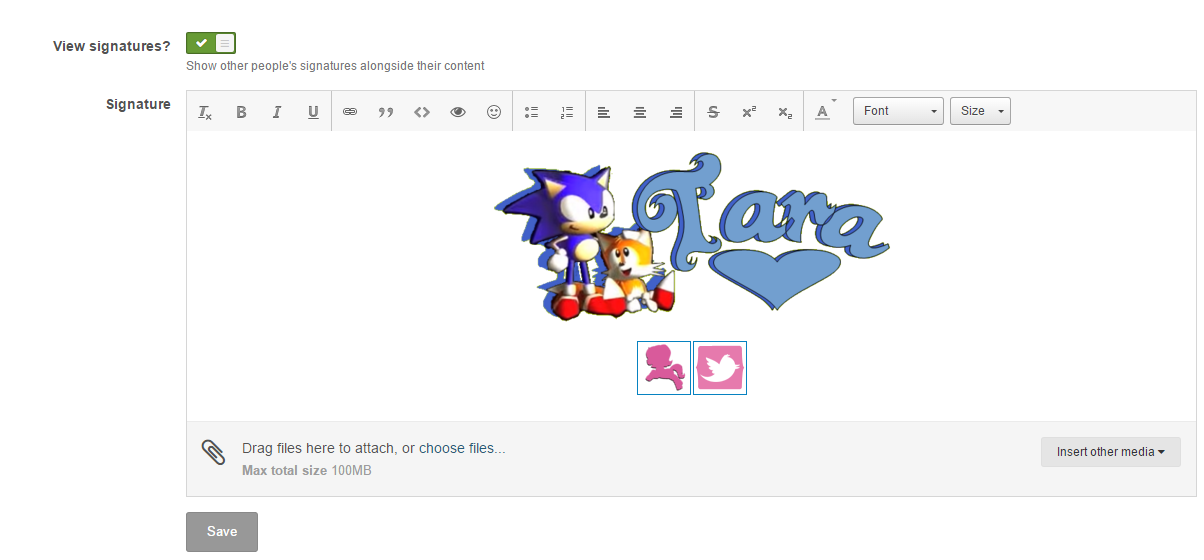Image resolution: width=1204 pixels, height=560 pixels.
Task: Toggle italic formatting
Action: coord(277,112)
